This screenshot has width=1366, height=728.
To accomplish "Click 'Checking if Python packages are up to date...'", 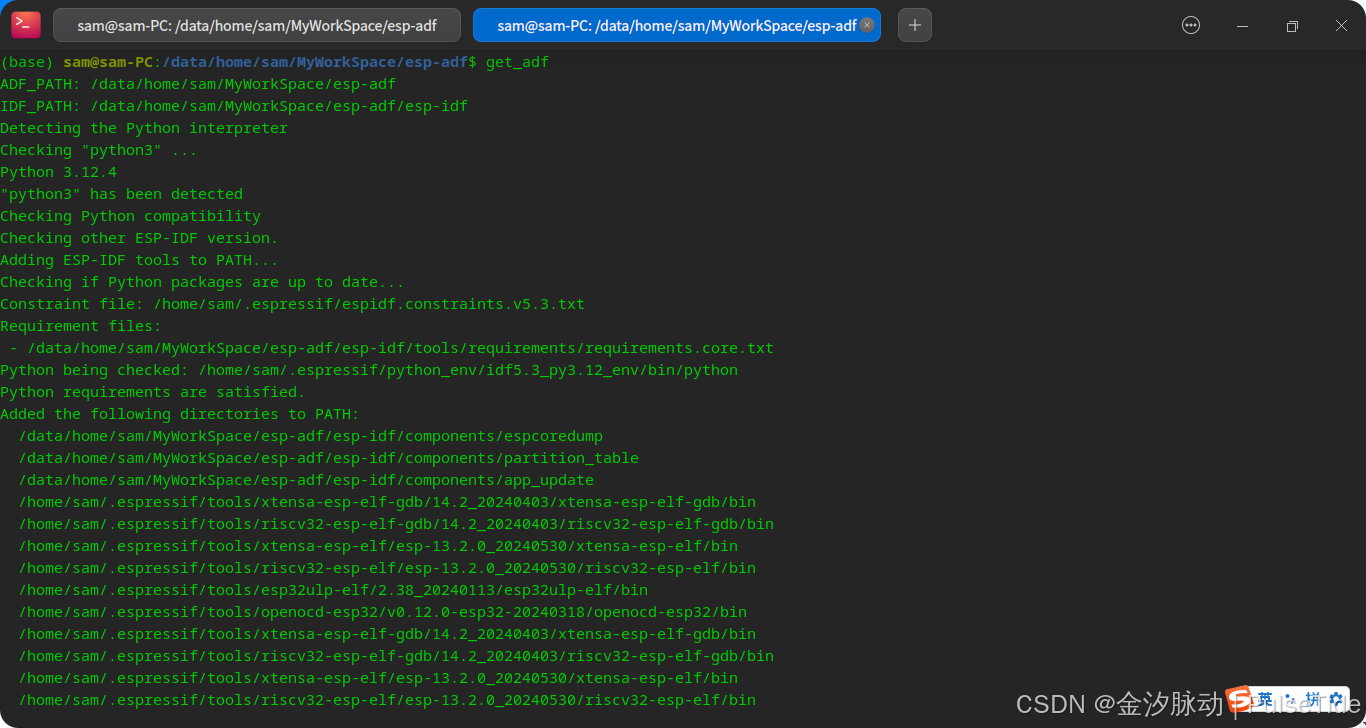I will tap(202, 282).
